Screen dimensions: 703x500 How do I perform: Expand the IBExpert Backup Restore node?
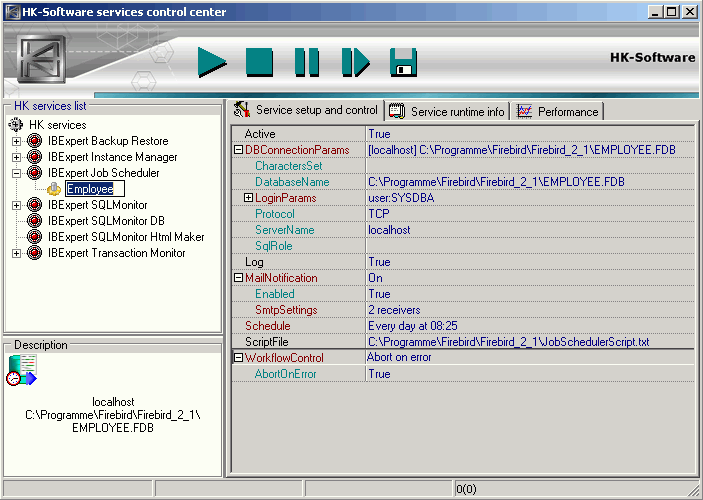tap(16, 141)
